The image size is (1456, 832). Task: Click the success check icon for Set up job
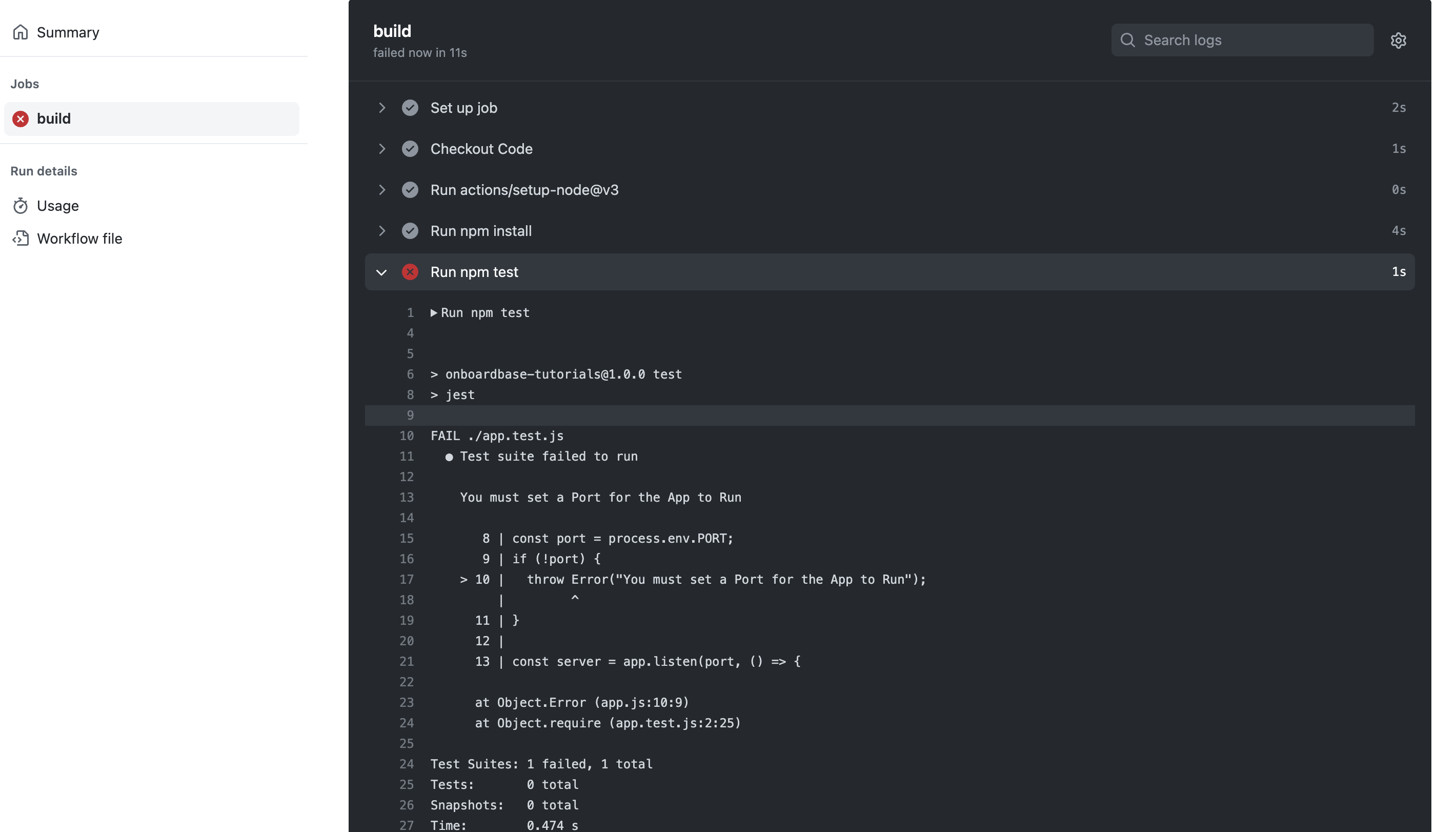[410, 108]
